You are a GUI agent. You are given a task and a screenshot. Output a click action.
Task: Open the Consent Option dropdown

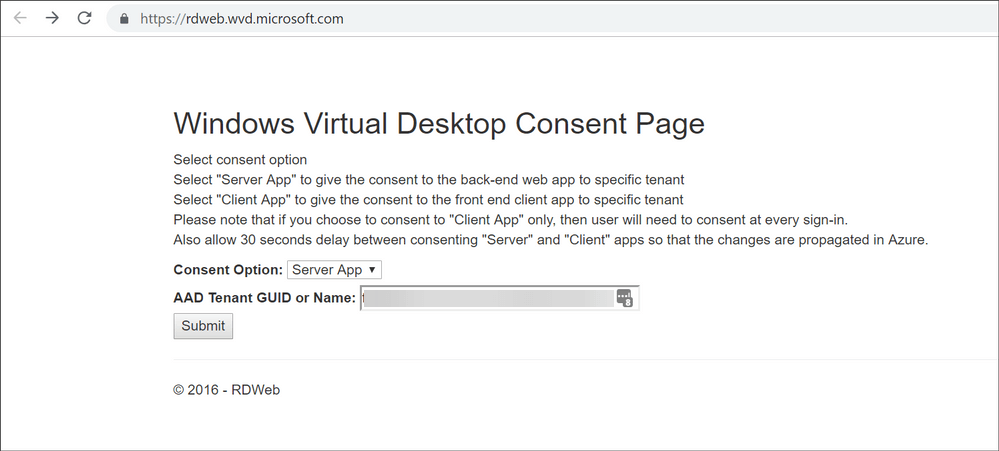pyautogui.click(x=334, y=270)
